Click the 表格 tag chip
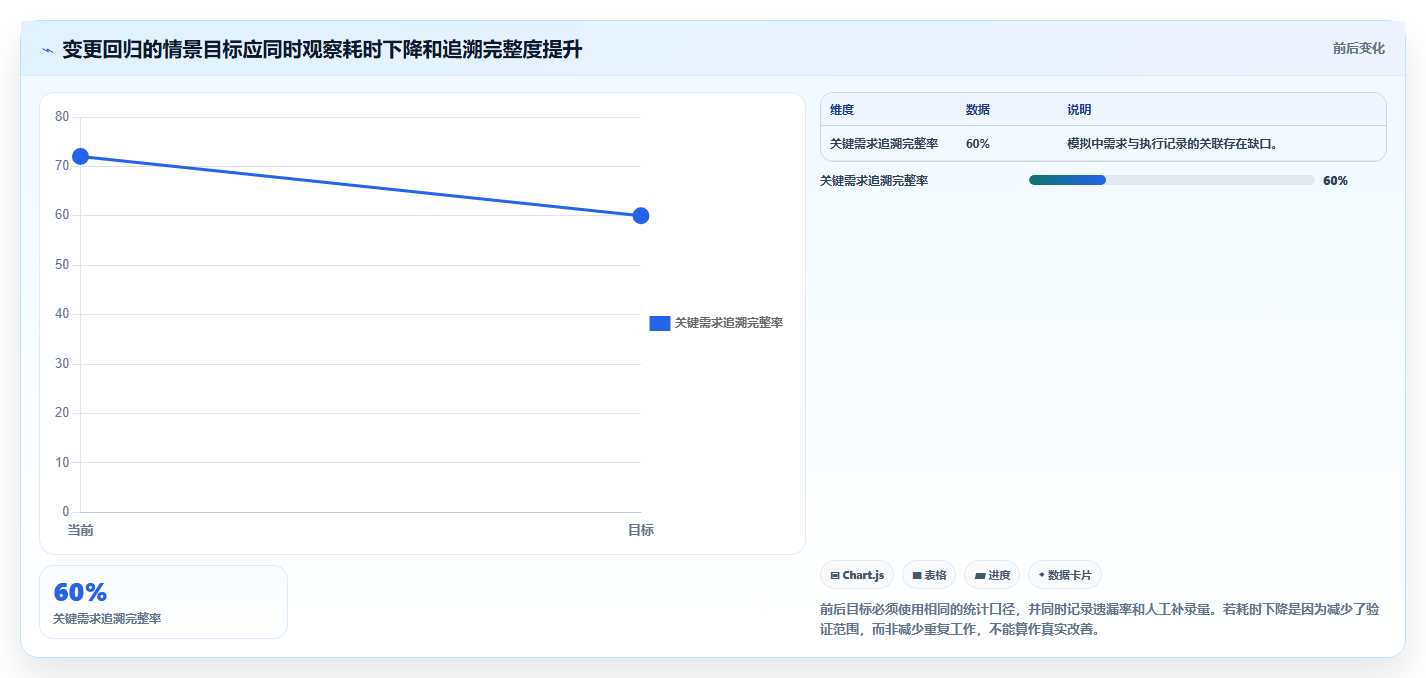Image resolution: width=1426 pixels, height=678 pixels. [x=929, y=575]
